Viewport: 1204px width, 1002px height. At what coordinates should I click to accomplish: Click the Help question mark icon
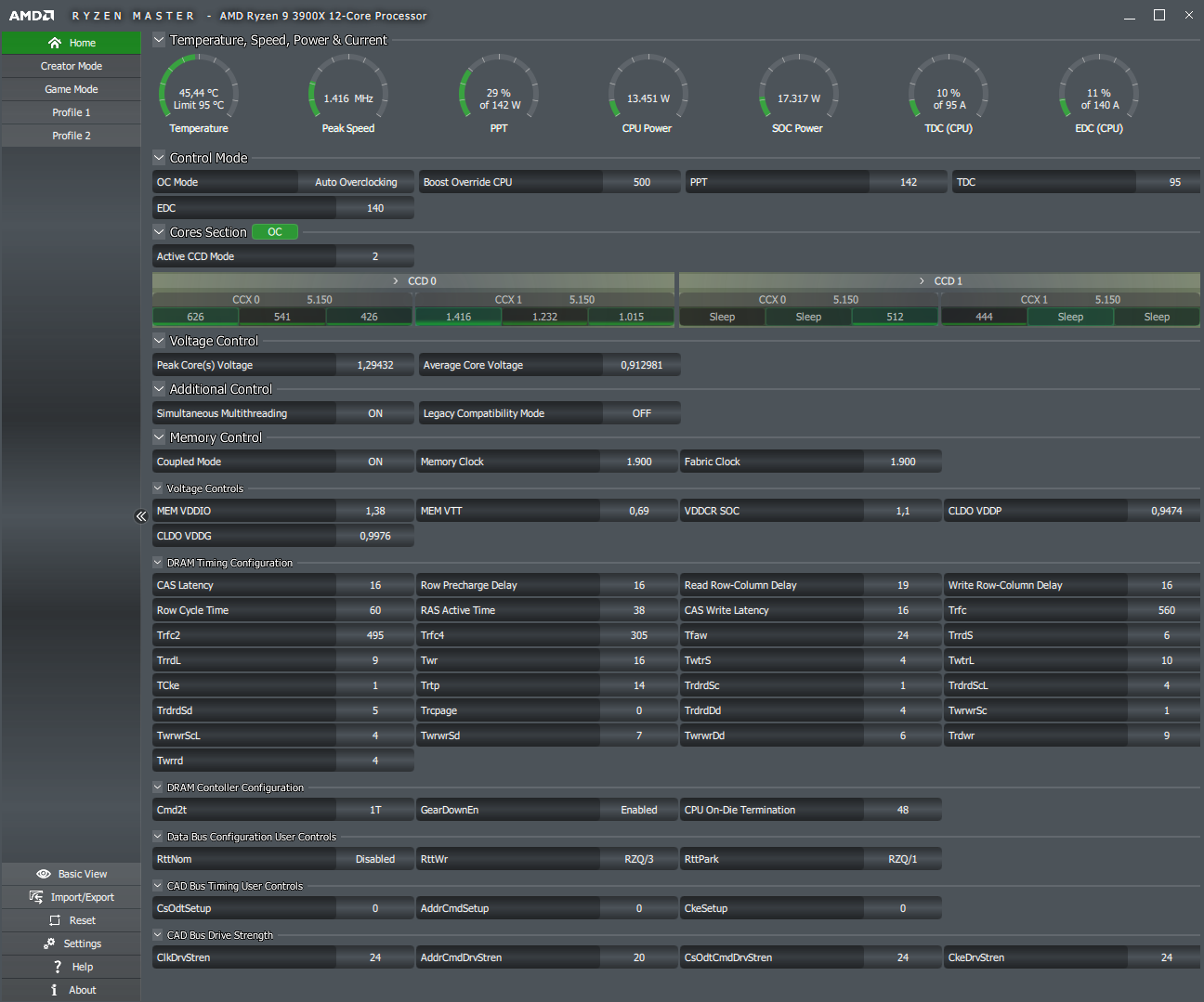58,967
